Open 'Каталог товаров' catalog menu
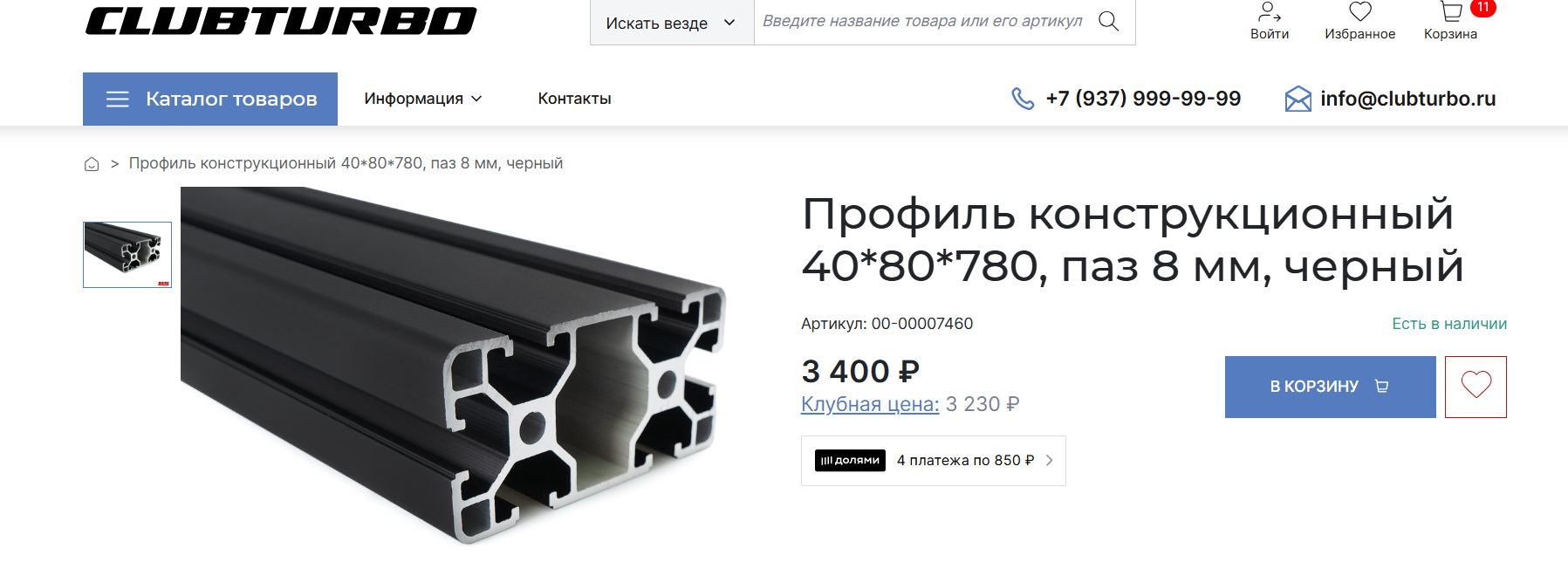The height and width of the screenshot is (576, 1568). coord(210,99)
